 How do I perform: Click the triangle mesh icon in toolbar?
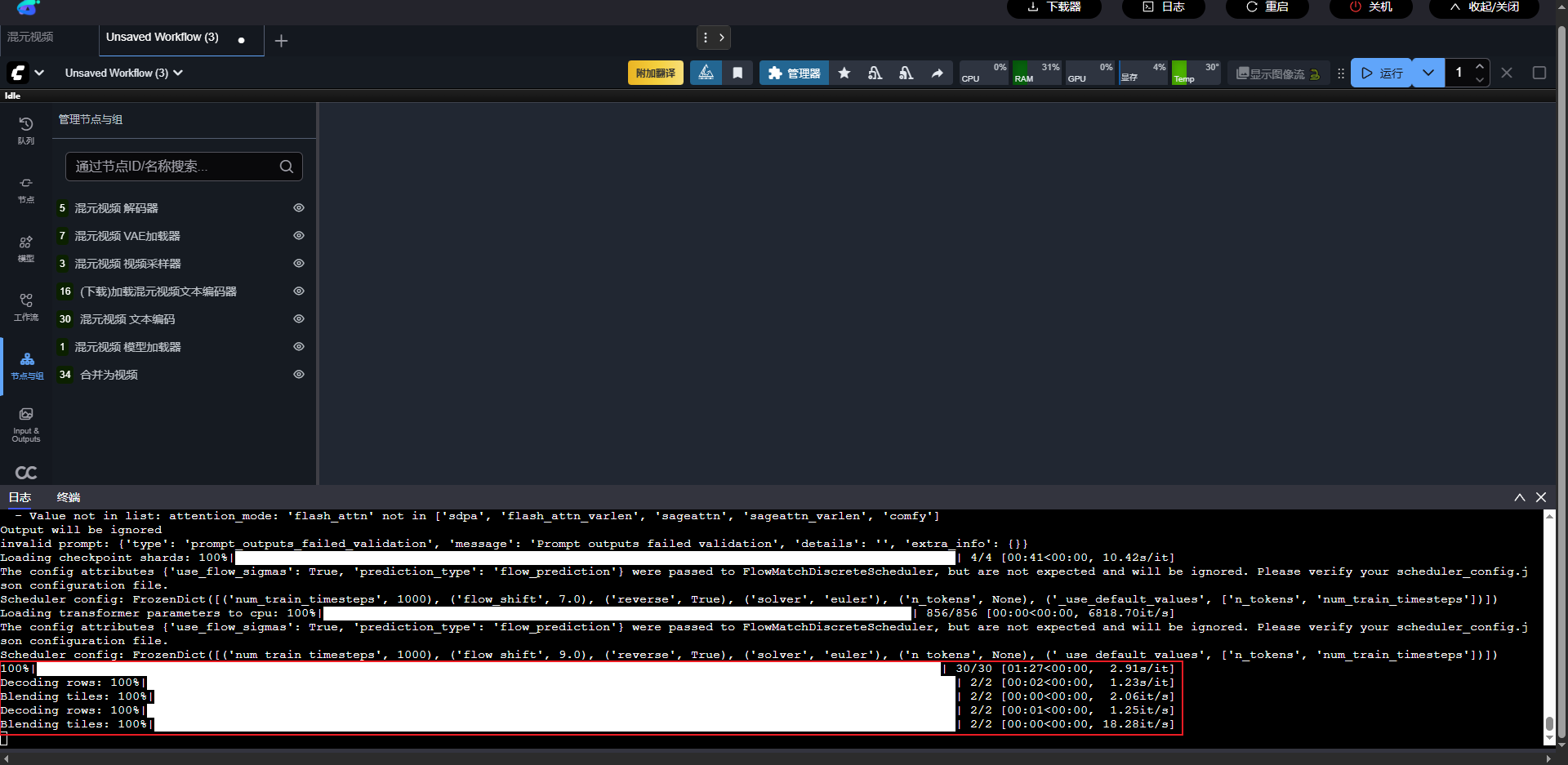[706, 73]
